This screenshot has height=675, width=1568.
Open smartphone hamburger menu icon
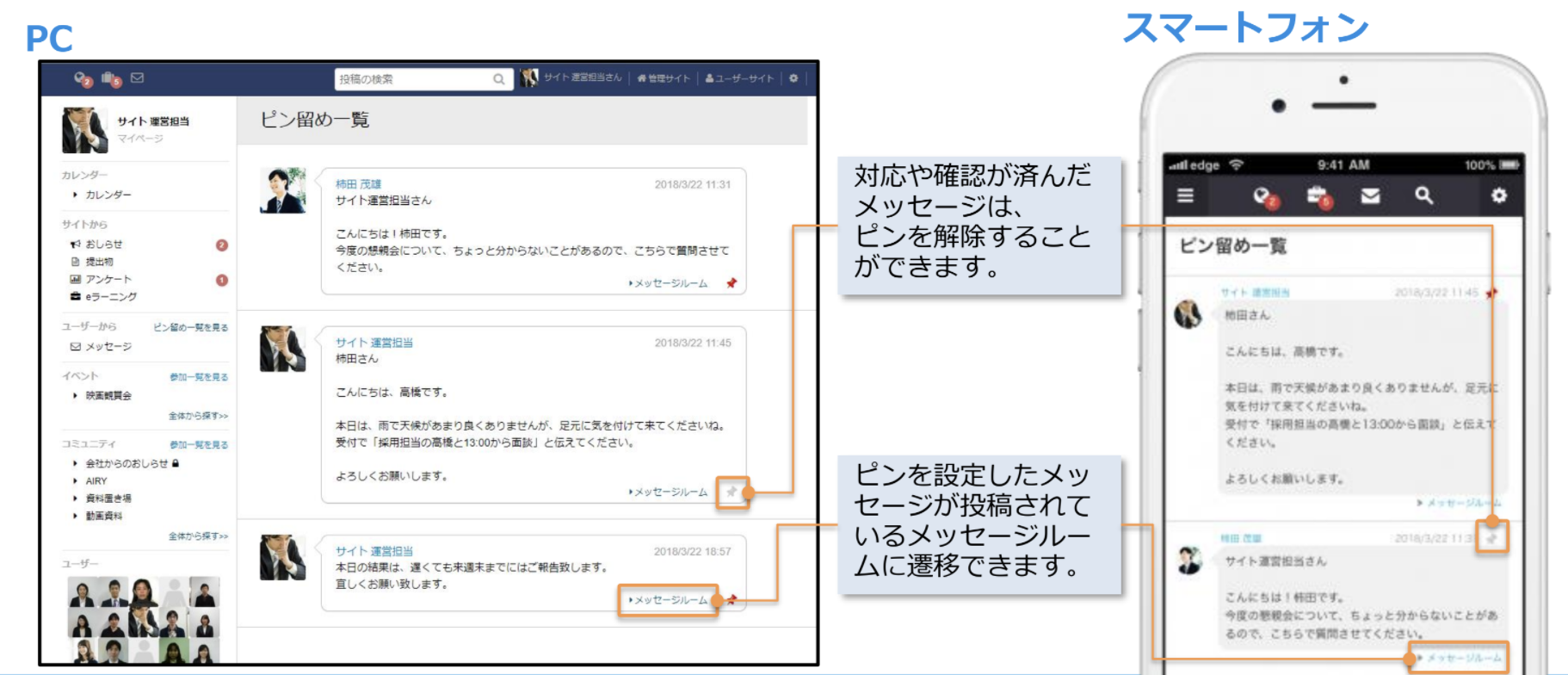click(1185, 195)
